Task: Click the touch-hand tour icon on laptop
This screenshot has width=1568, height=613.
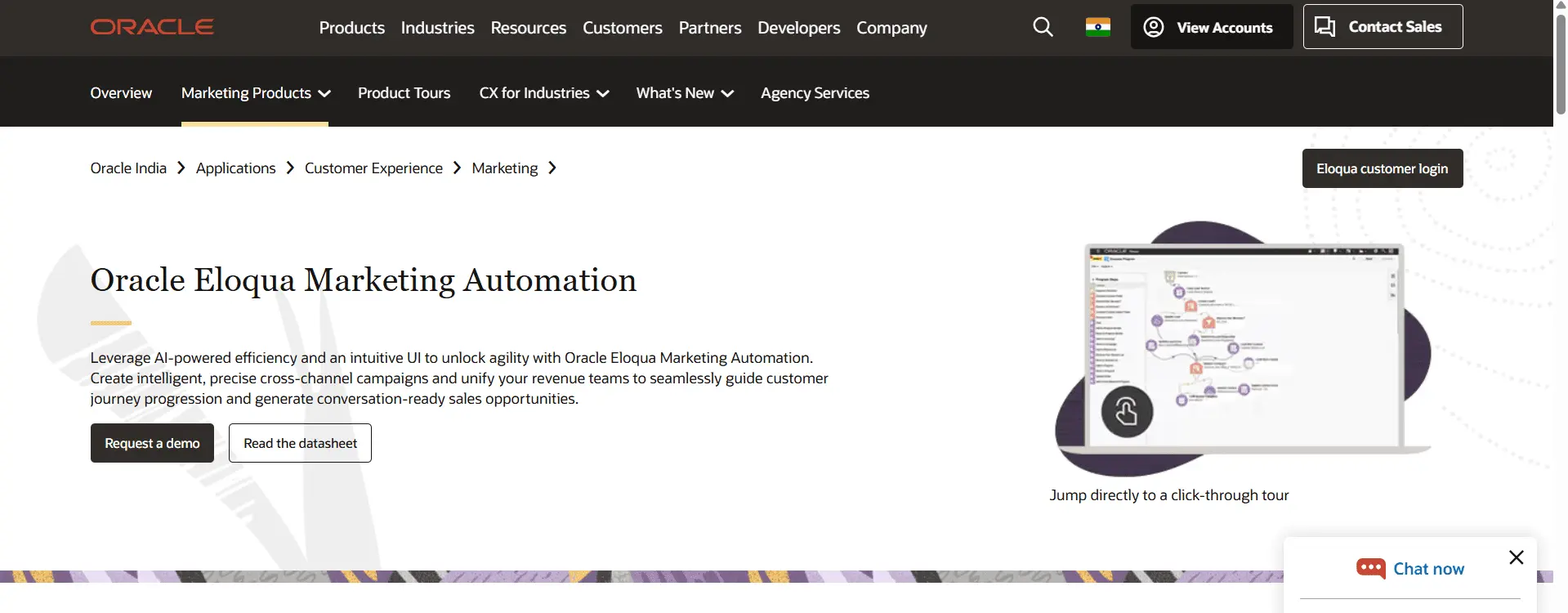Action: (x=1127, y=412)
